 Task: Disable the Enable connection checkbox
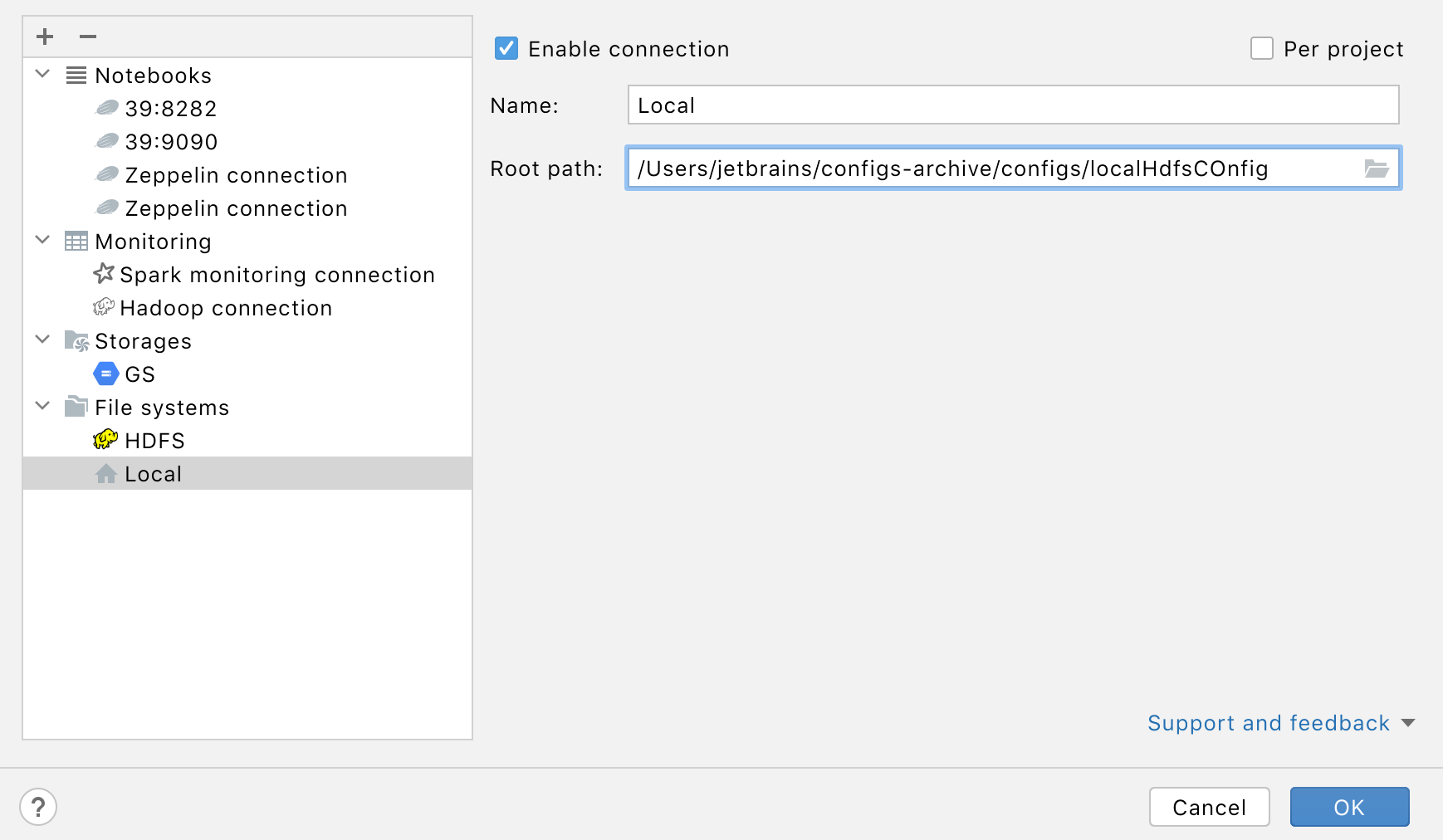point(506,49)
